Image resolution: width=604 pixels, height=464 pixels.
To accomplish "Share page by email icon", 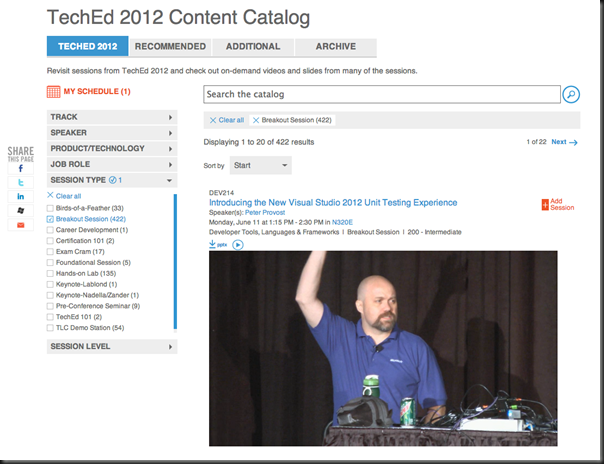I will (x=20, y=224).
